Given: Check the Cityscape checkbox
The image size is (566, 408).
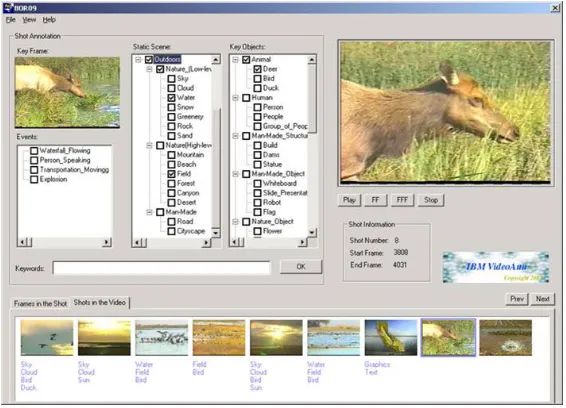Looking at the screenshot, I should 171,231.
